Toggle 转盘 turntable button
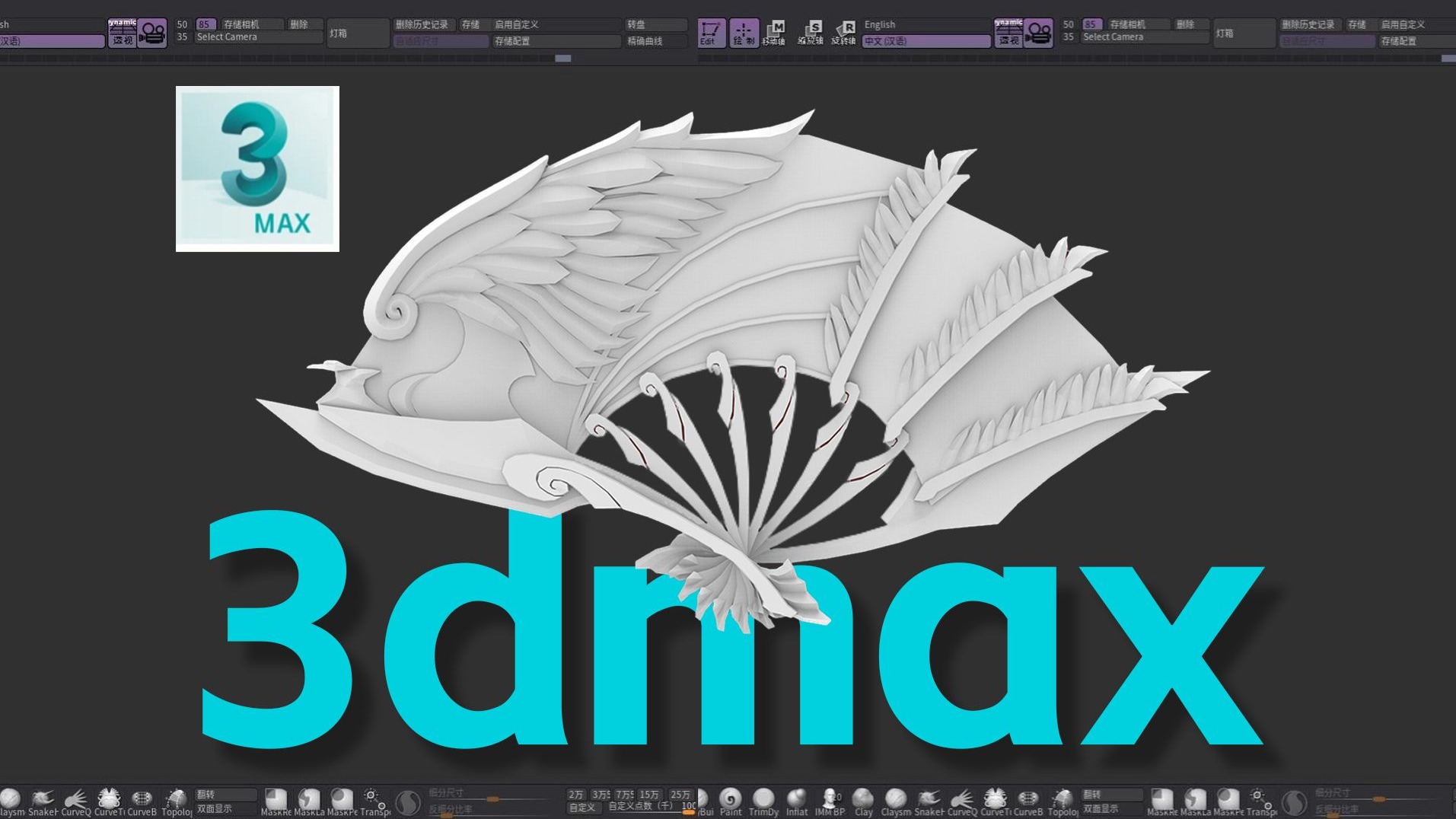 [655, 25]
